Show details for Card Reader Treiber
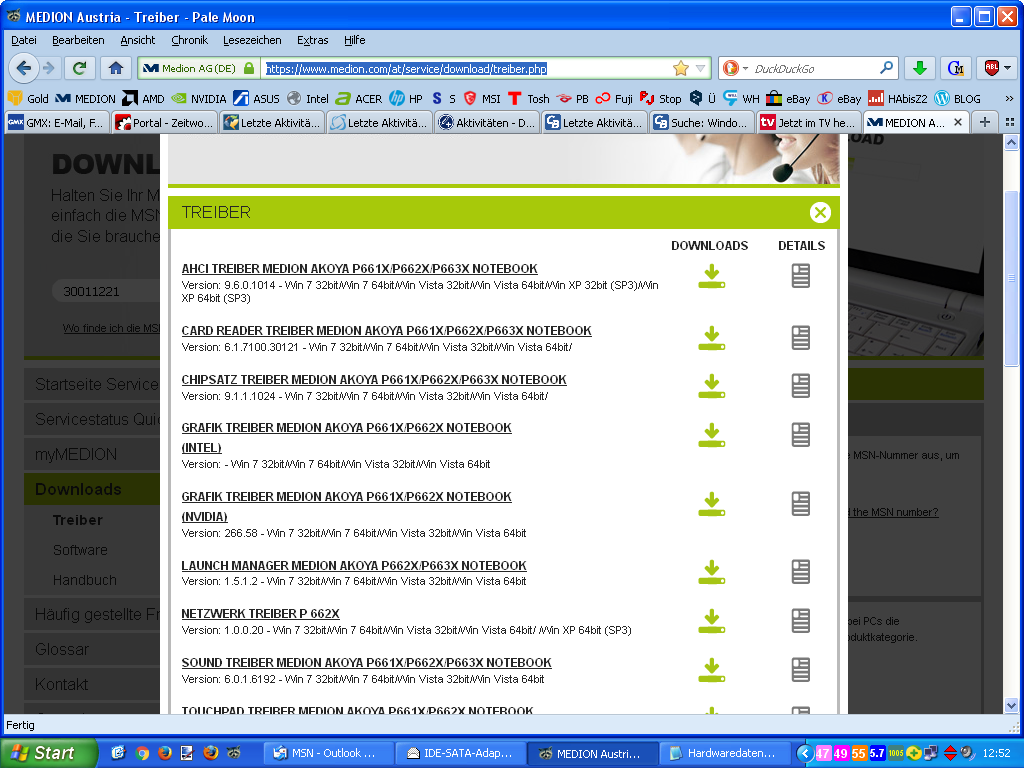The image size is (1024, 768). tap(801, 338)
